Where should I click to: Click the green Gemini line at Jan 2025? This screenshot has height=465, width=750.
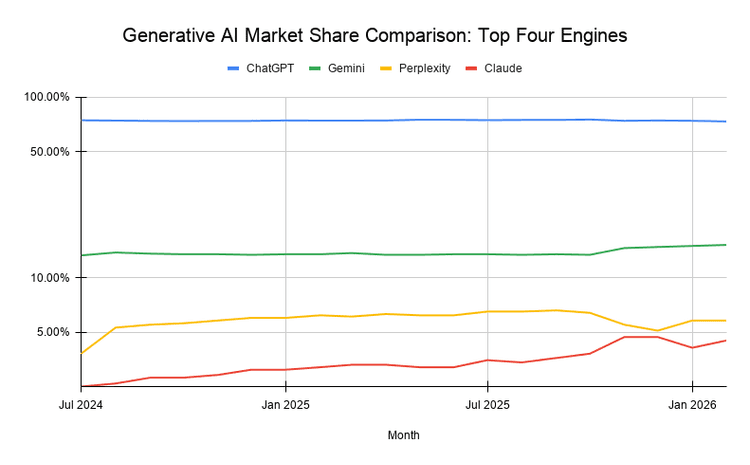coord(286,254)
